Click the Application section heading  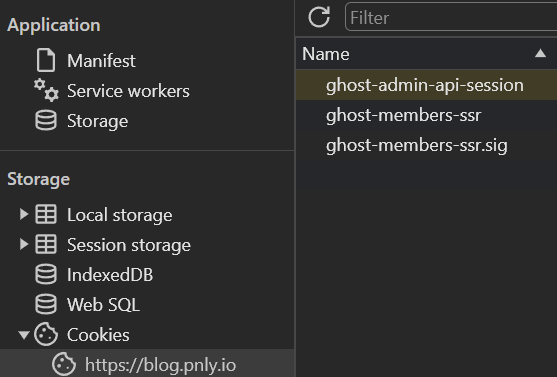(54, 25)
